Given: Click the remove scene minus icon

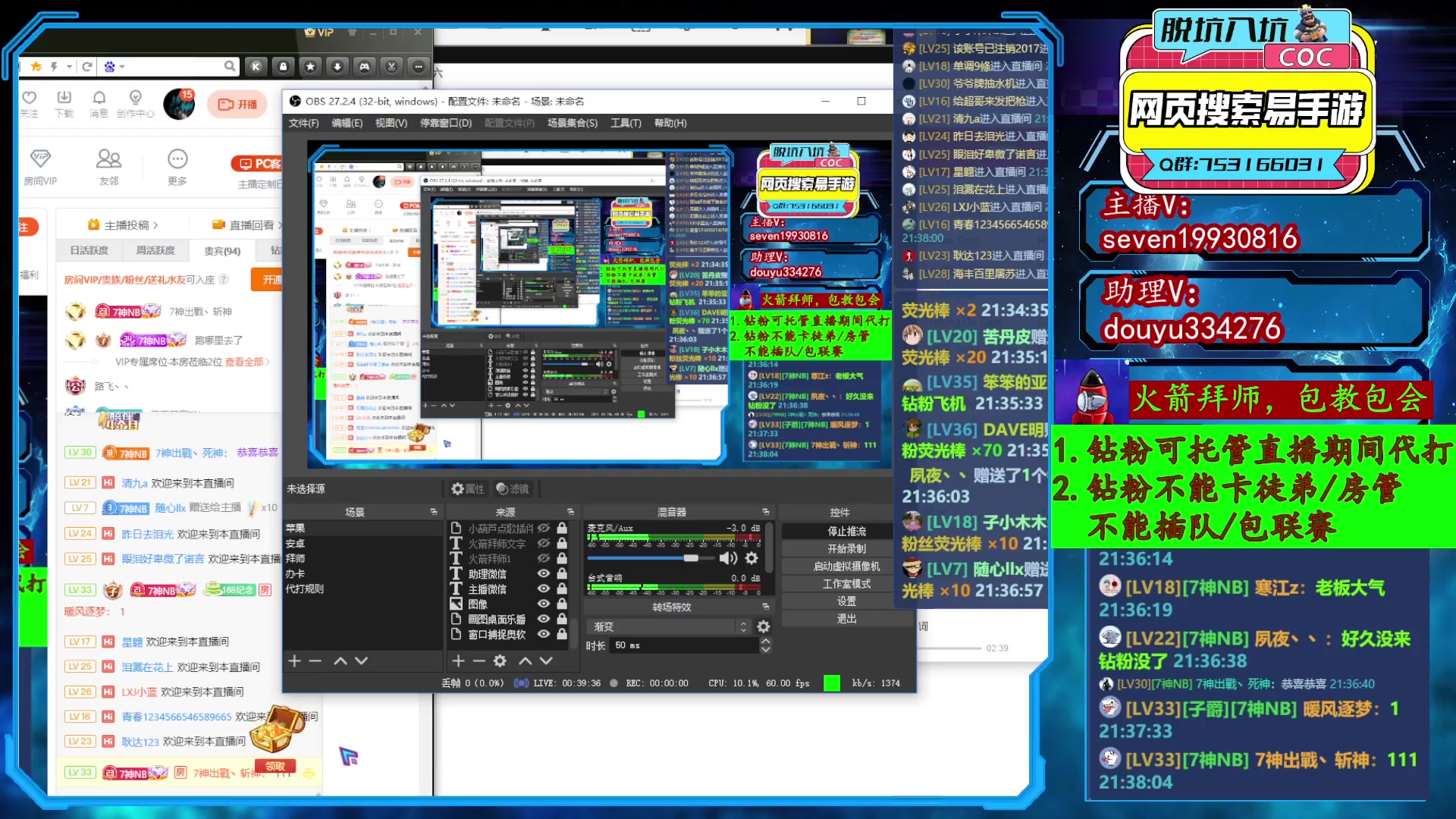Looking at the screenshot, I should click(315, 661).
